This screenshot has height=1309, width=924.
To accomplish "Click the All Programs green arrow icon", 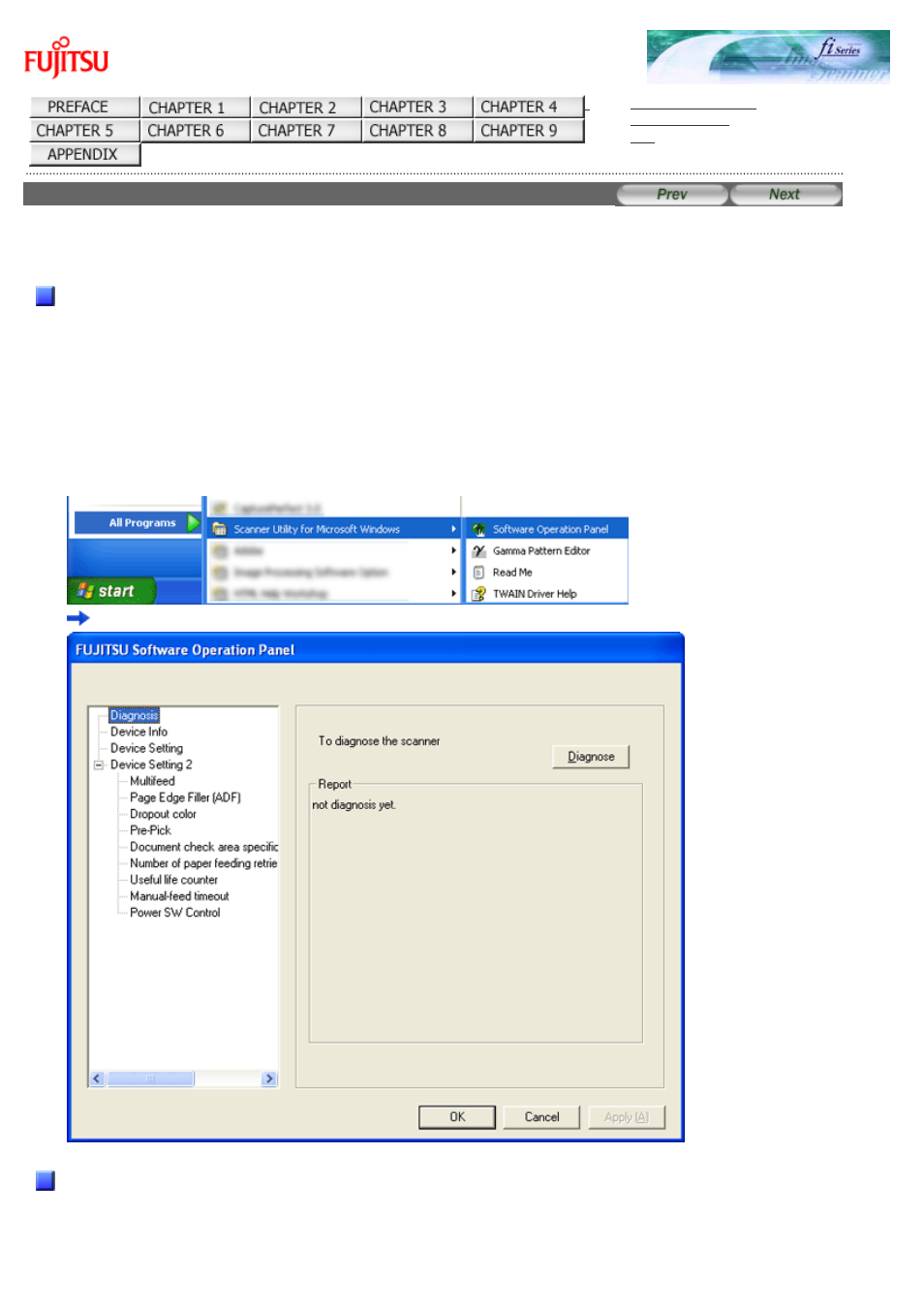I will point(194,522).
